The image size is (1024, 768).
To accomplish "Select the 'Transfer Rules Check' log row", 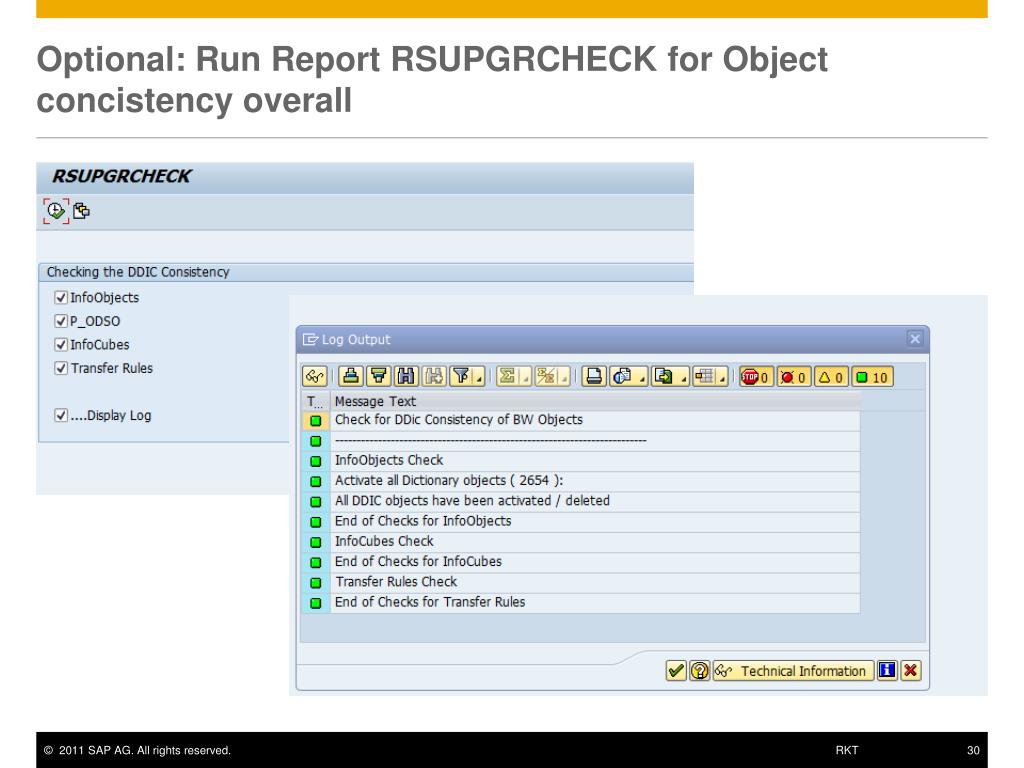I will 581,582.
